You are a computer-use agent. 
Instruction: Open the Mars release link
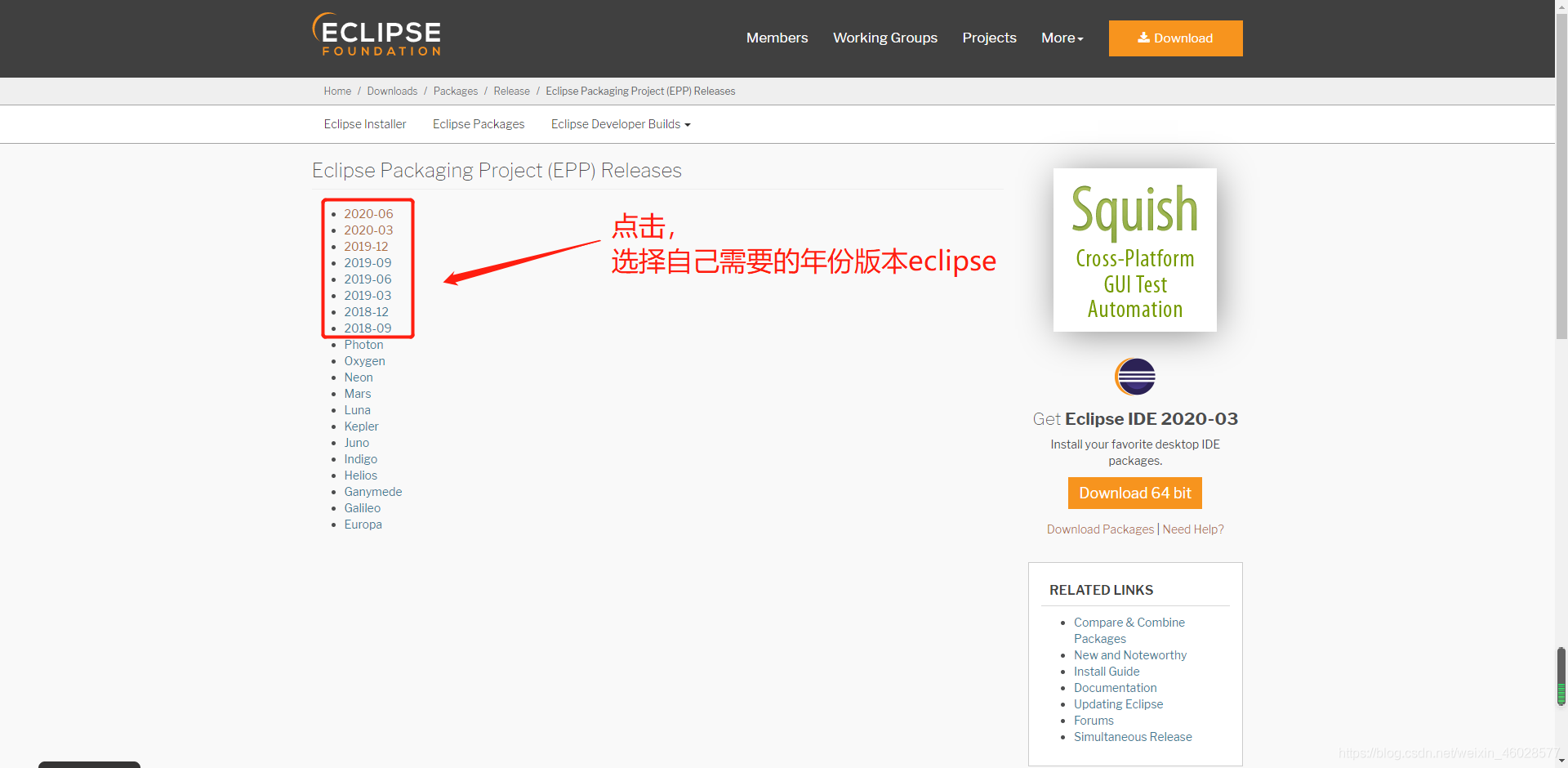[358, 394]
